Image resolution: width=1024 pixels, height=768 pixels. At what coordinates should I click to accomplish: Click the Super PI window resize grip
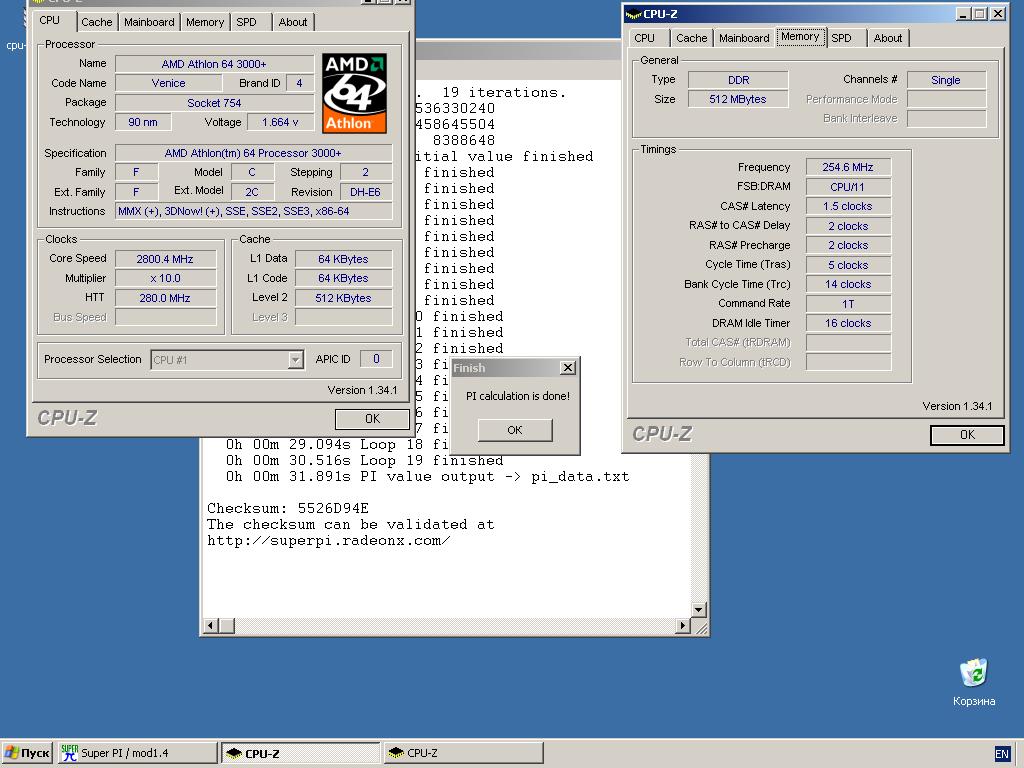coord(701,628)
